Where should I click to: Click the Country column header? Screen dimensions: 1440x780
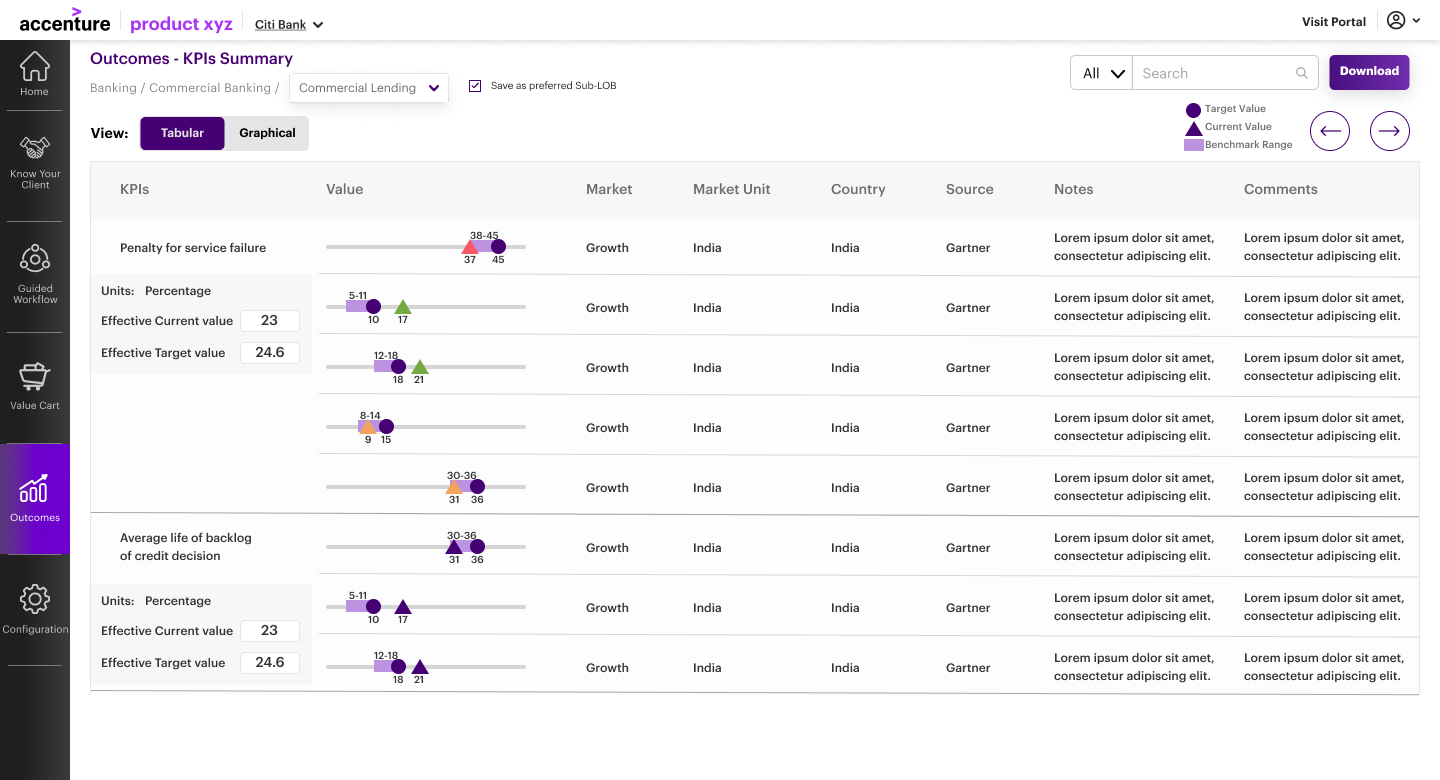coord(858,189)
